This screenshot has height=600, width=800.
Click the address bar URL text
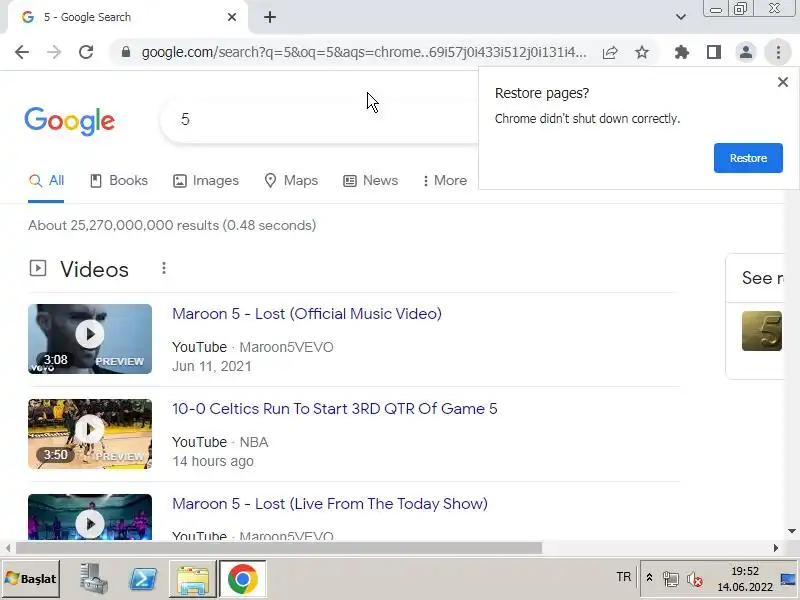click(x=364, y=52)
